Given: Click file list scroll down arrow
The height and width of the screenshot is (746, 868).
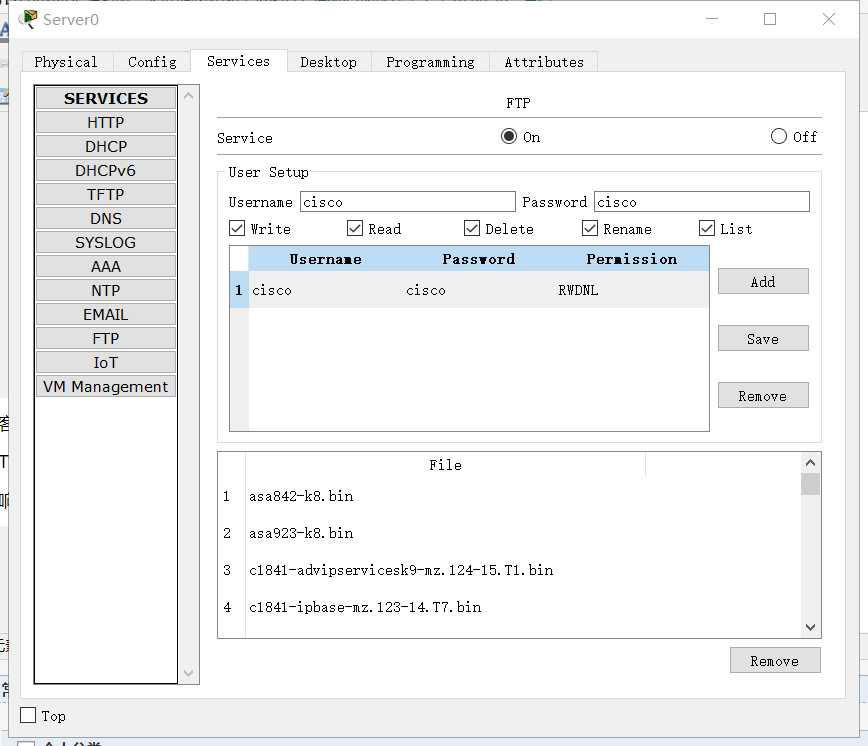Looking at the screenshot, I should tap(810, 627).
